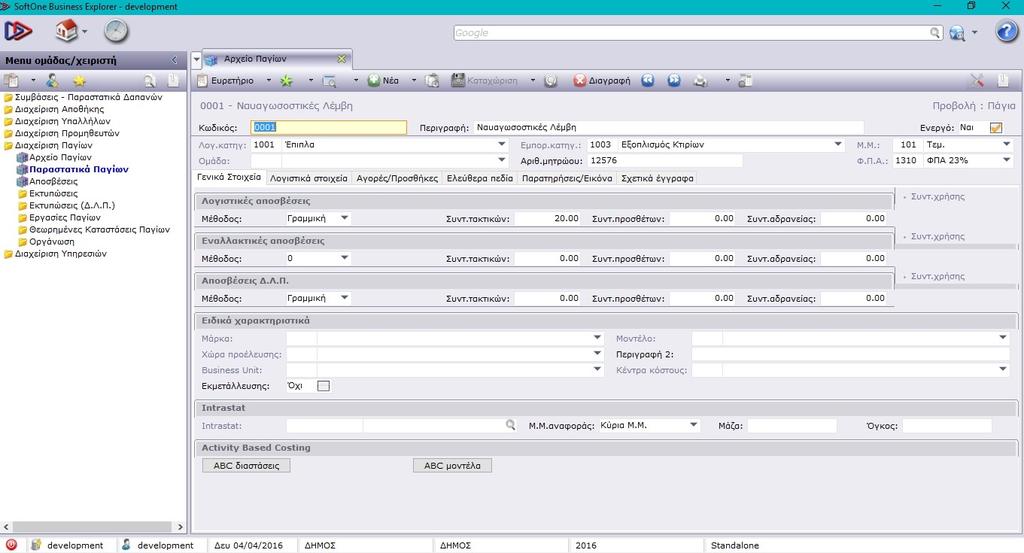Image resolution: width=1024 pixels, height=553 pixels.
Task: Open the Μ.Μ.αναφοράς Κύρια Μ.Μ. dropdown
Action: coord(694,425)
